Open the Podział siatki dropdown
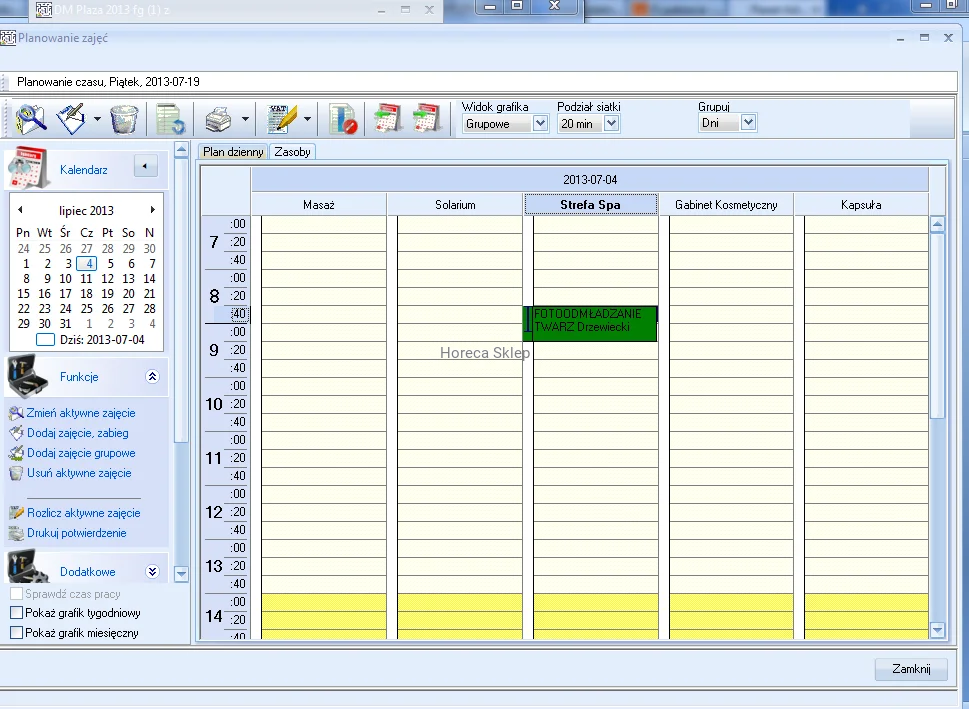Screen dimensions: 969x709 point(612,124)
